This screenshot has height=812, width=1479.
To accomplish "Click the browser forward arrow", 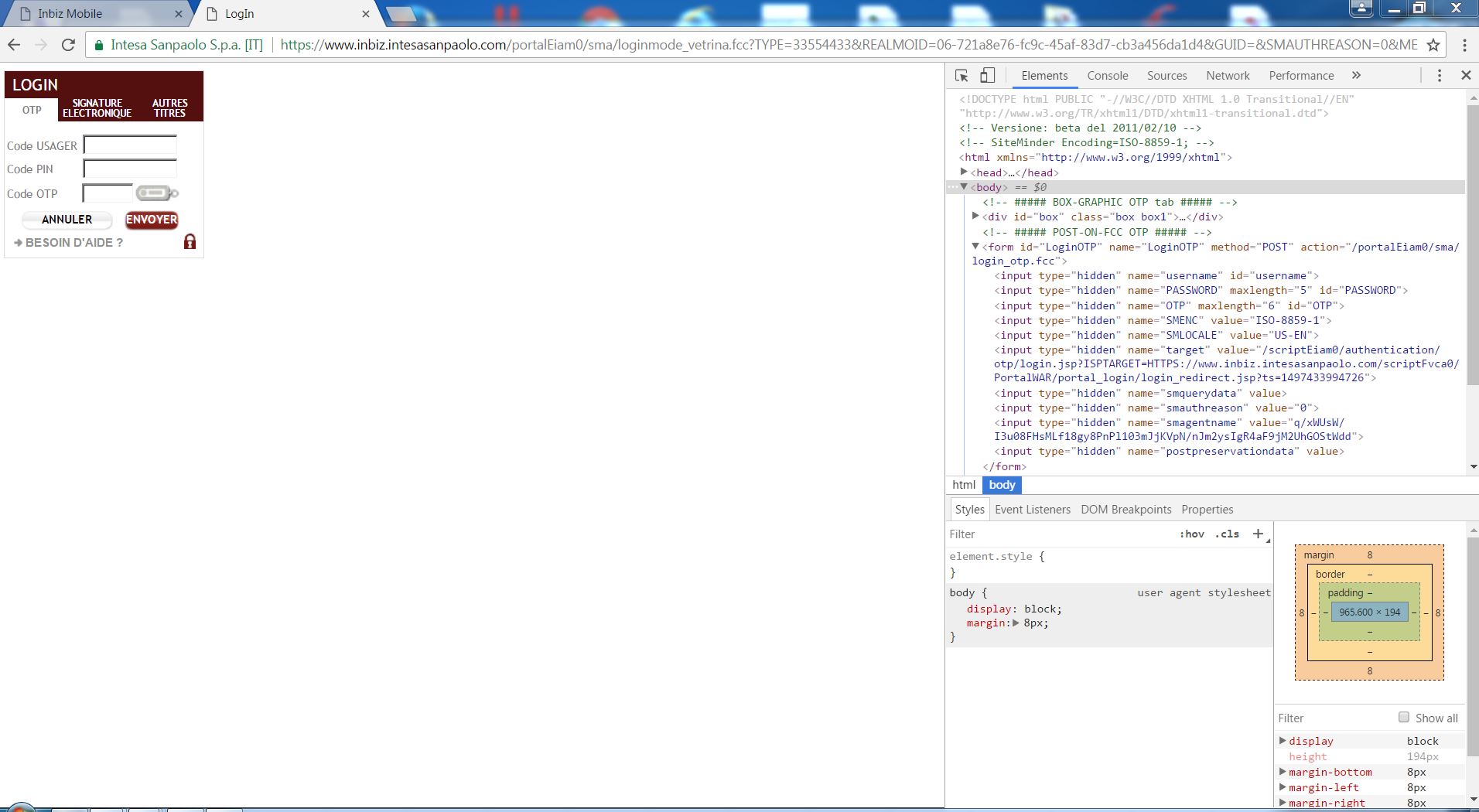I will point(40,45).
